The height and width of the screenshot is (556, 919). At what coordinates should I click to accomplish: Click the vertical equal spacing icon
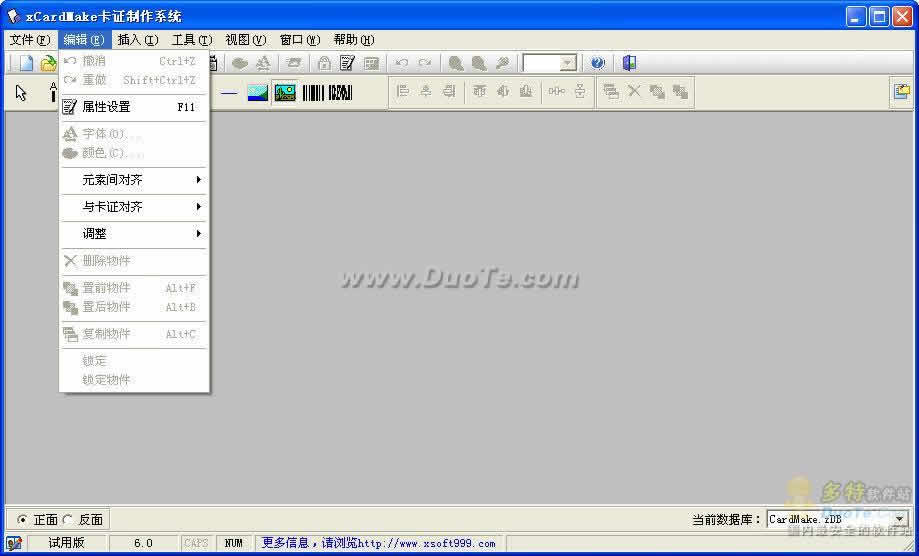(x=580, y=91)
